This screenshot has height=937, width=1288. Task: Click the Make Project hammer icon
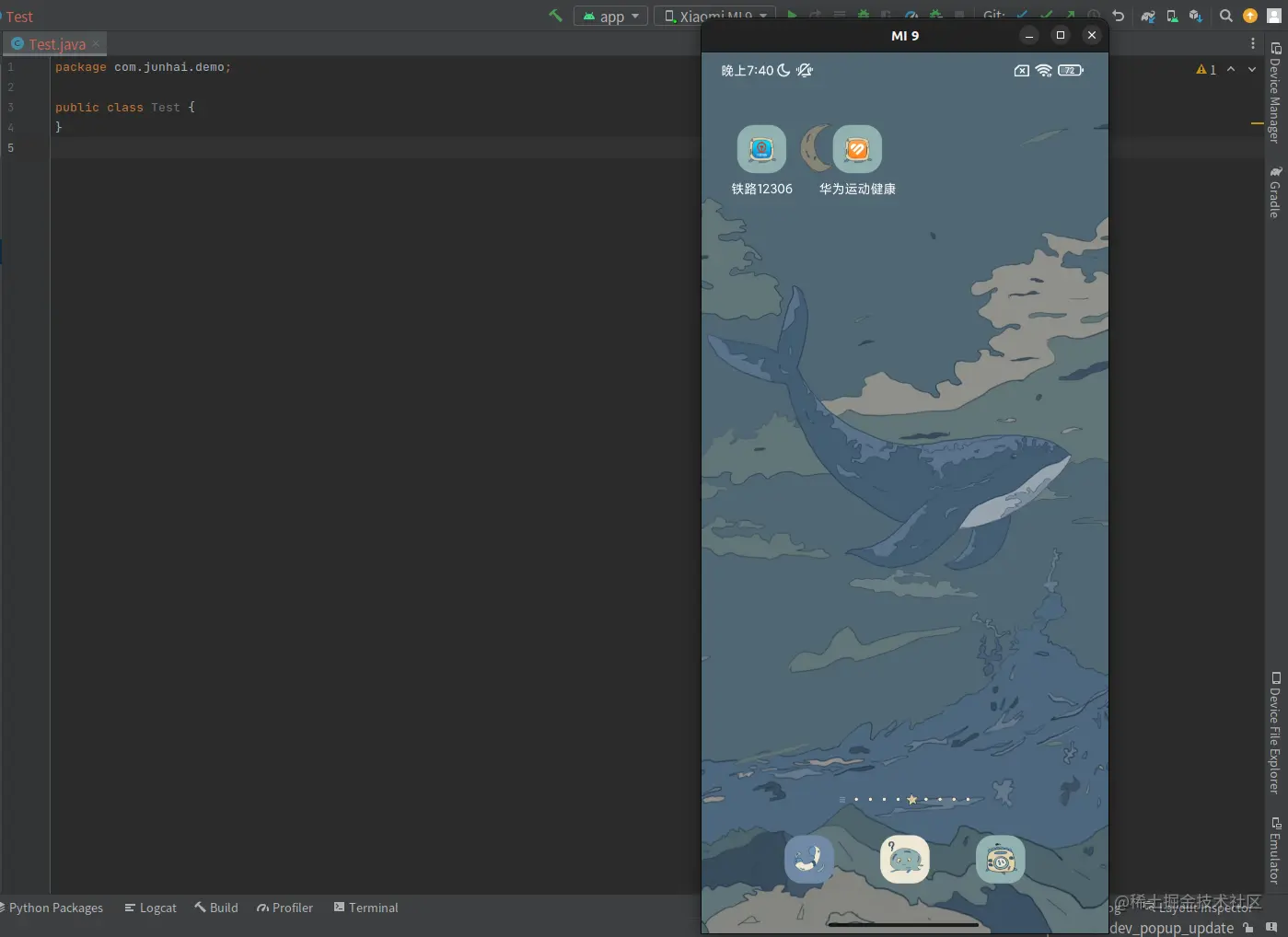pos(555,16)
